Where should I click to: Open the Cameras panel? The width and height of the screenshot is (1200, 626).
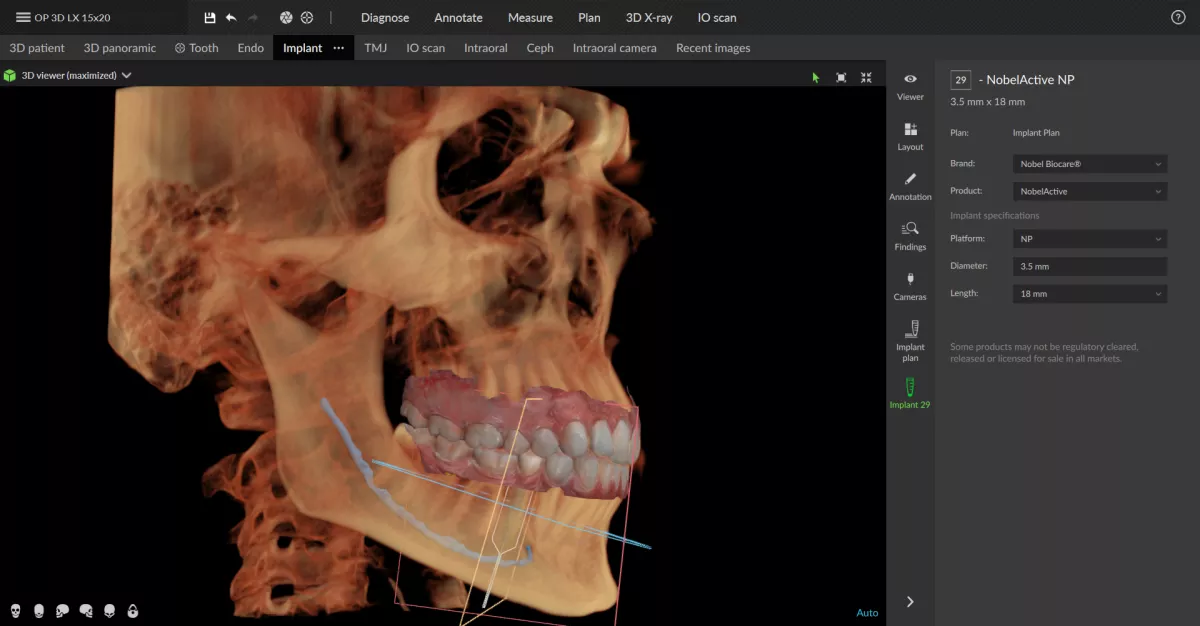910,286
